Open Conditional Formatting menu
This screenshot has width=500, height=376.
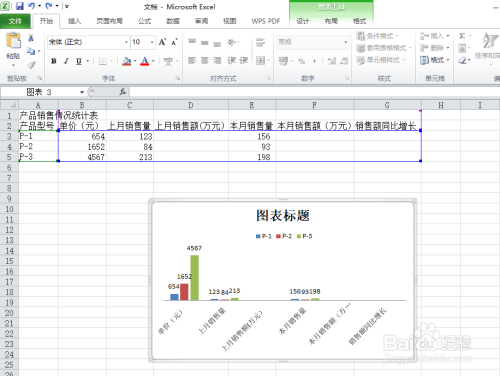(377, 36)
